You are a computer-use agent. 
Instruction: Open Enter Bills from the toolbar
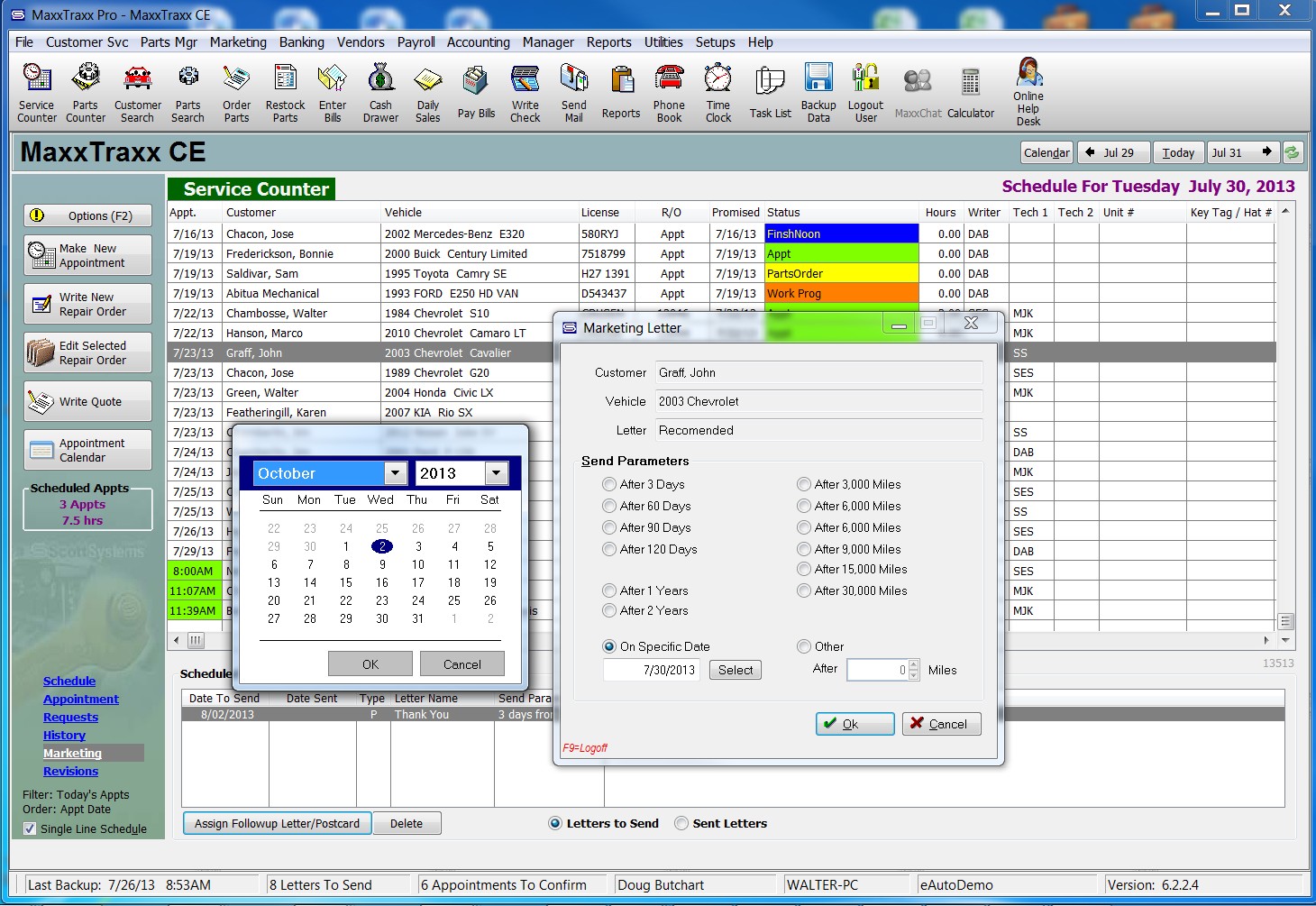[x=333, y=92]
